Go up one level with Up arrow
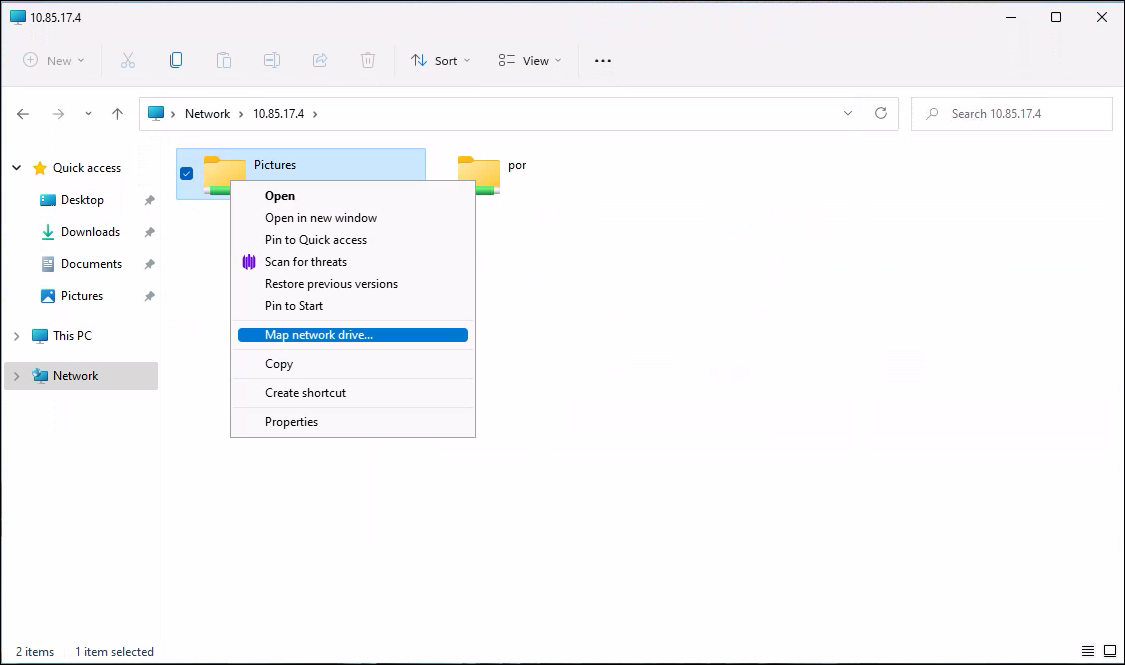 (117, 114)
